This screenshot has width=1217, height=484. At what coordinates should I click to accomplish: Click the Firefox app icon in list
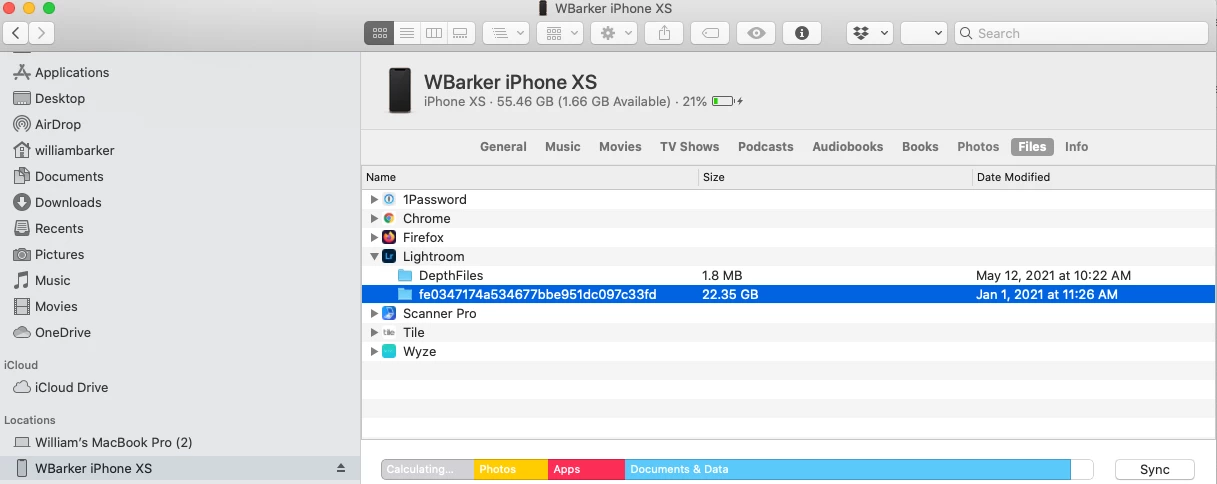(x=389, y=237)
